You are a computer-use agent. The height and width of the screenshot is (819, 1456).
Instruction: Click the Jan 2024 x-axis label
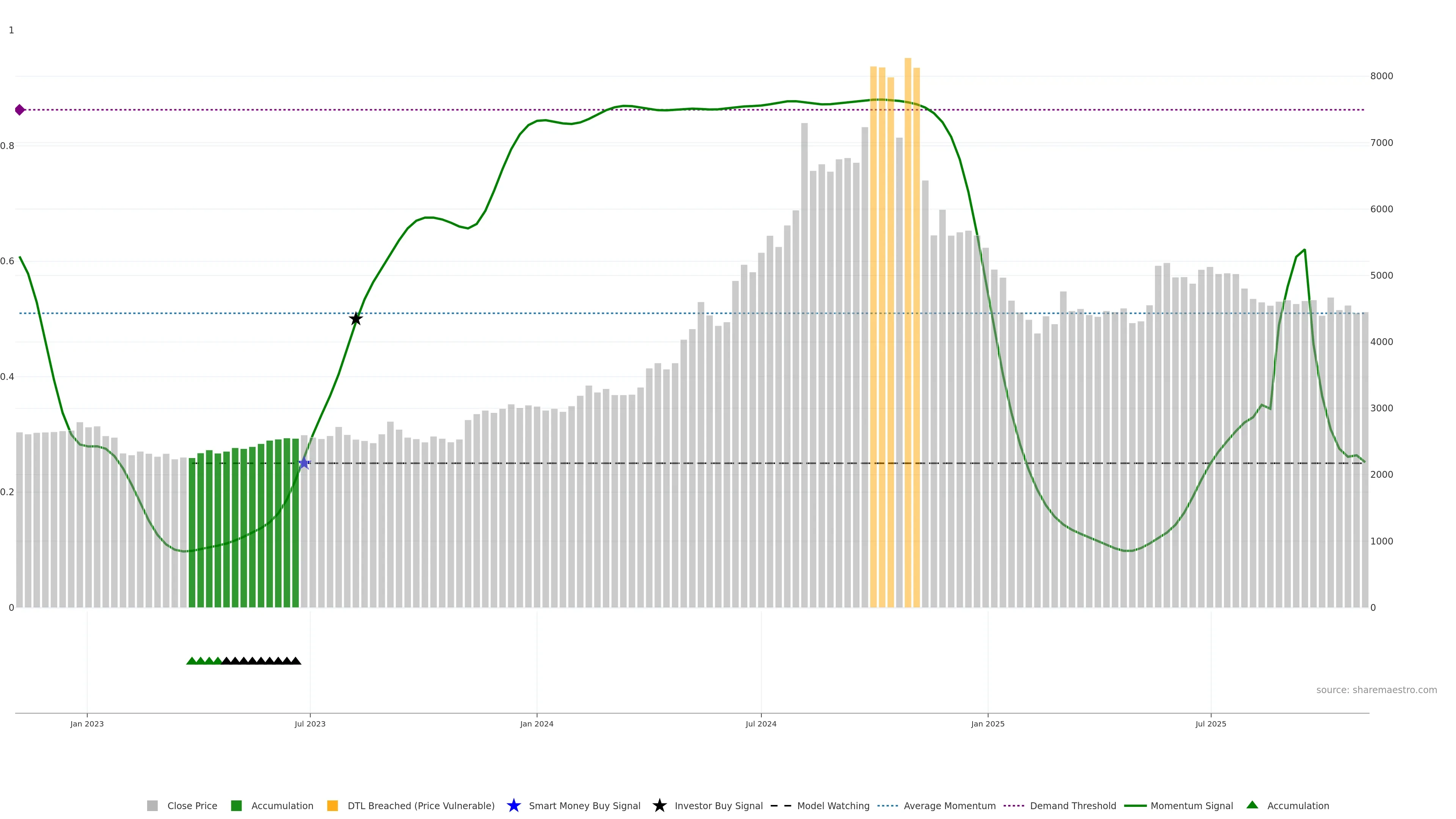tap(537, 723)
